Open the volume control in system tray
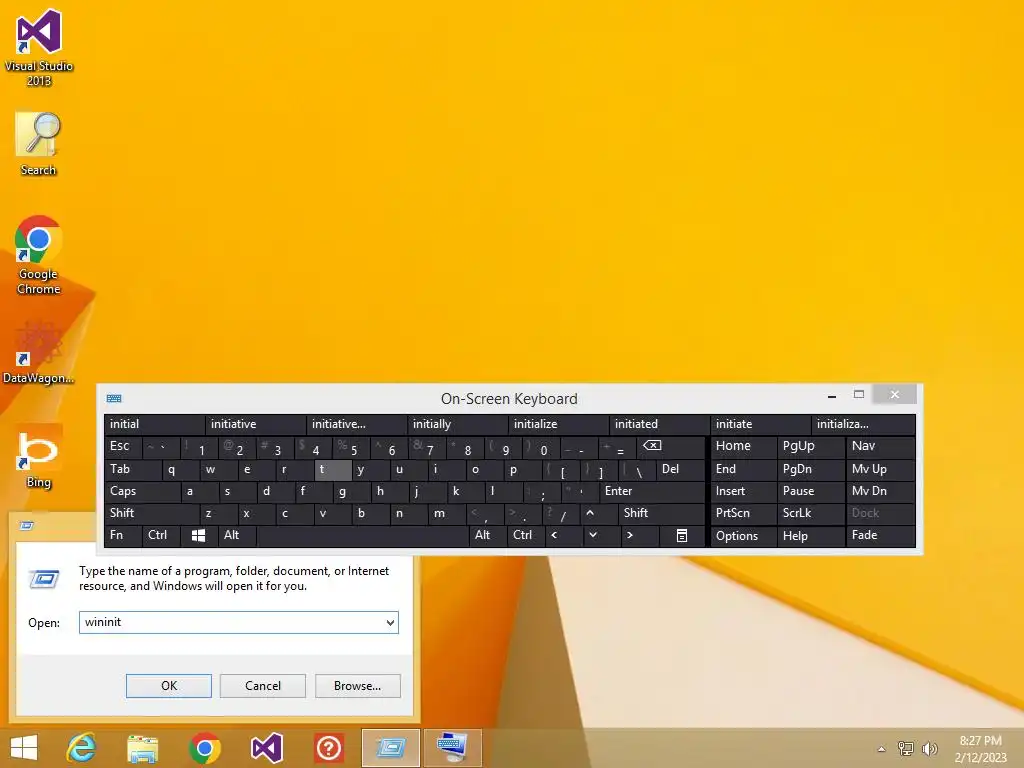This screenshot has width=1024, height=768. click(x=929, y=748)
